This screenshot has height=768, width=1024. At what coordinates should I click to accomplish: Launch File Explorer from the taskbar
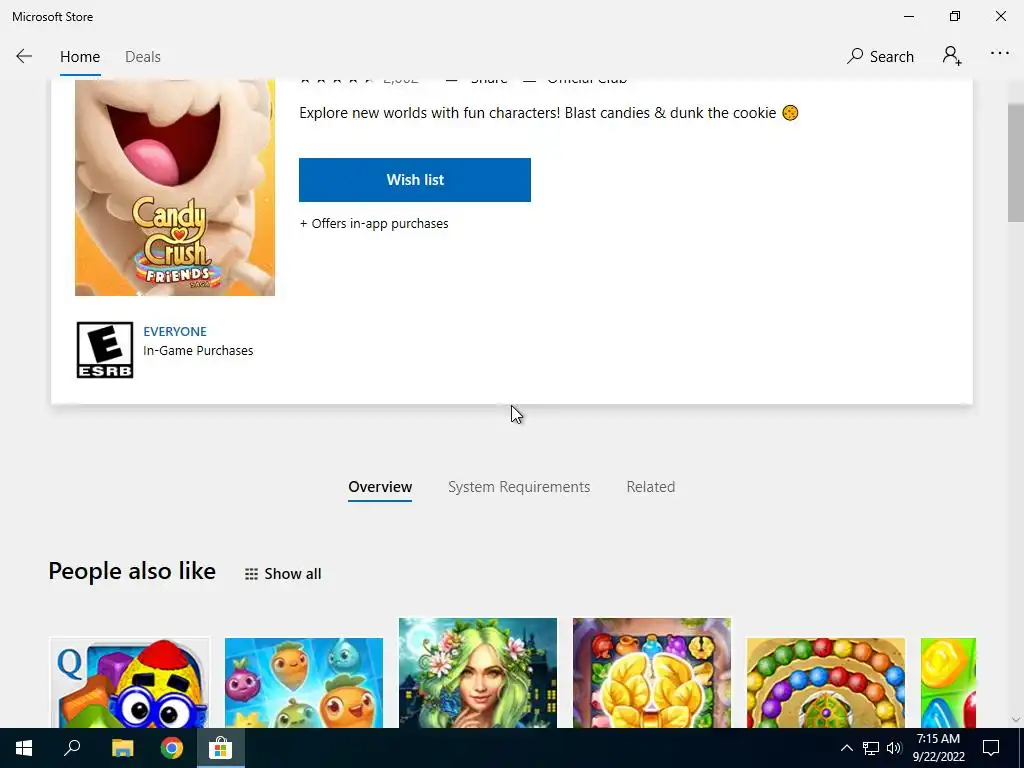click(x=122, y=748)
